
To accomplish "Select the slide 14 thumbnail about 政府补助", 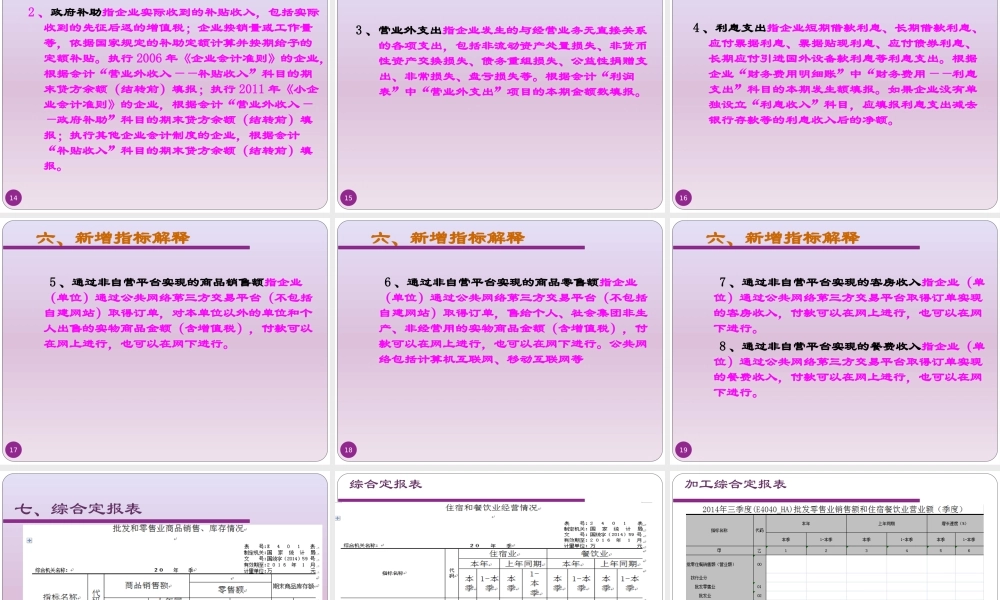I will pos(165,105).
